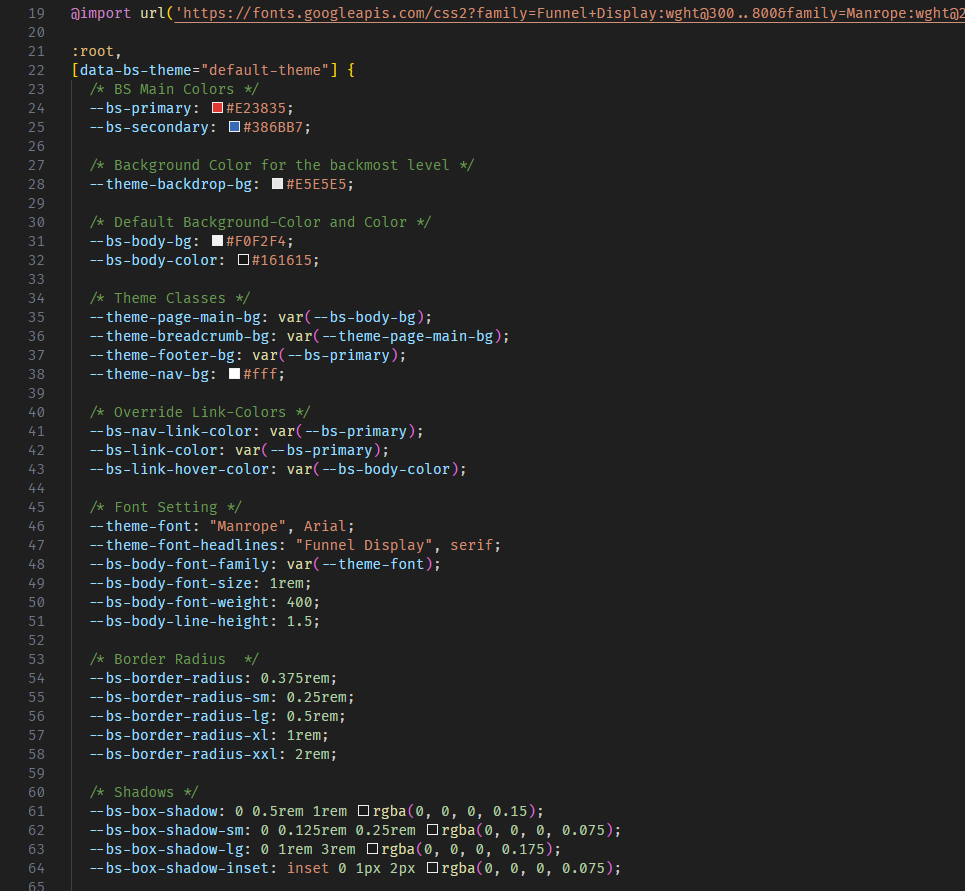Open the white #fff nav background swatch
This screenshot has width=965, height=891.
[234, 374]
